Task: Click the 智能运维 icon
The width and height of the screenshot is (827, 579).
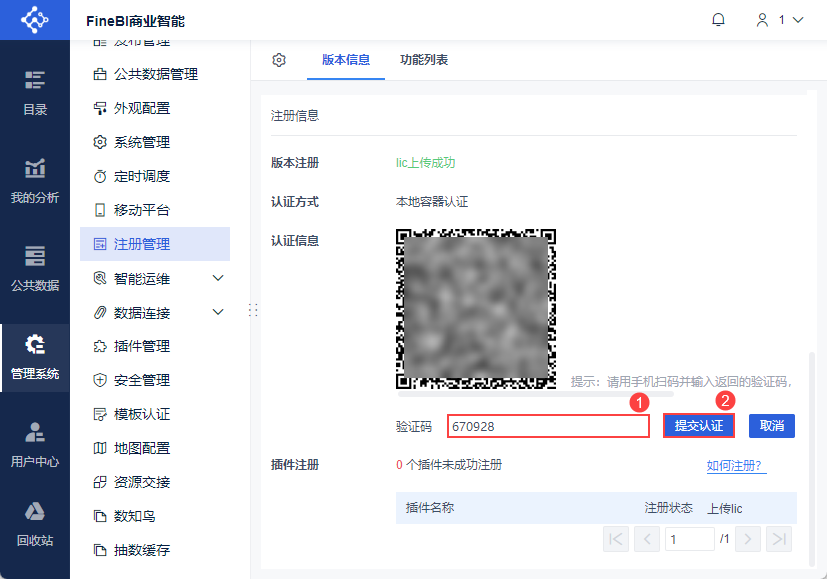Action: click(x=100, y=278)
